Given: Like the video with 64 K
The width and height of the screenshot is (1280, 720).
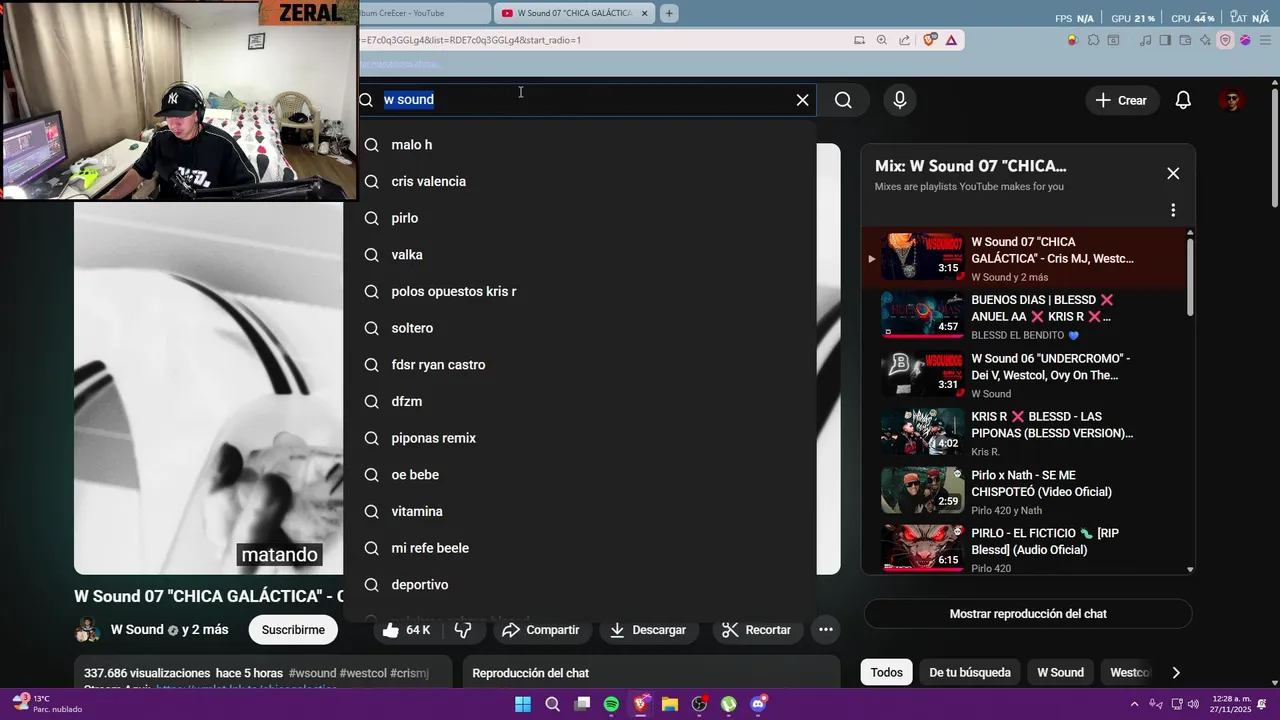Looking at the screenshot, I should [x=407, y=630].
